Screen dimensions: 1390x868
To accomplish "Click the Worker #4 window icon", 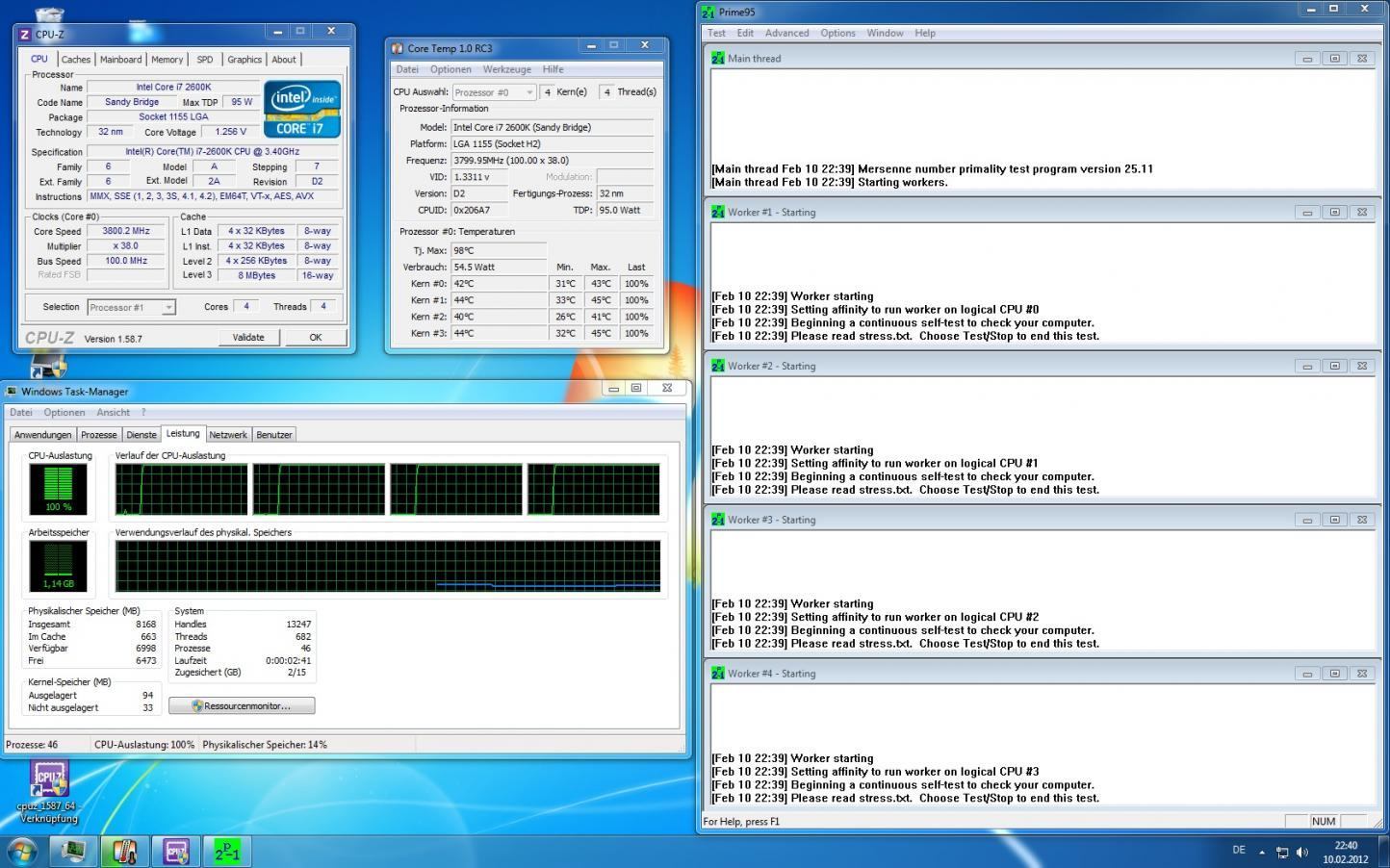I will pos(718,675).
